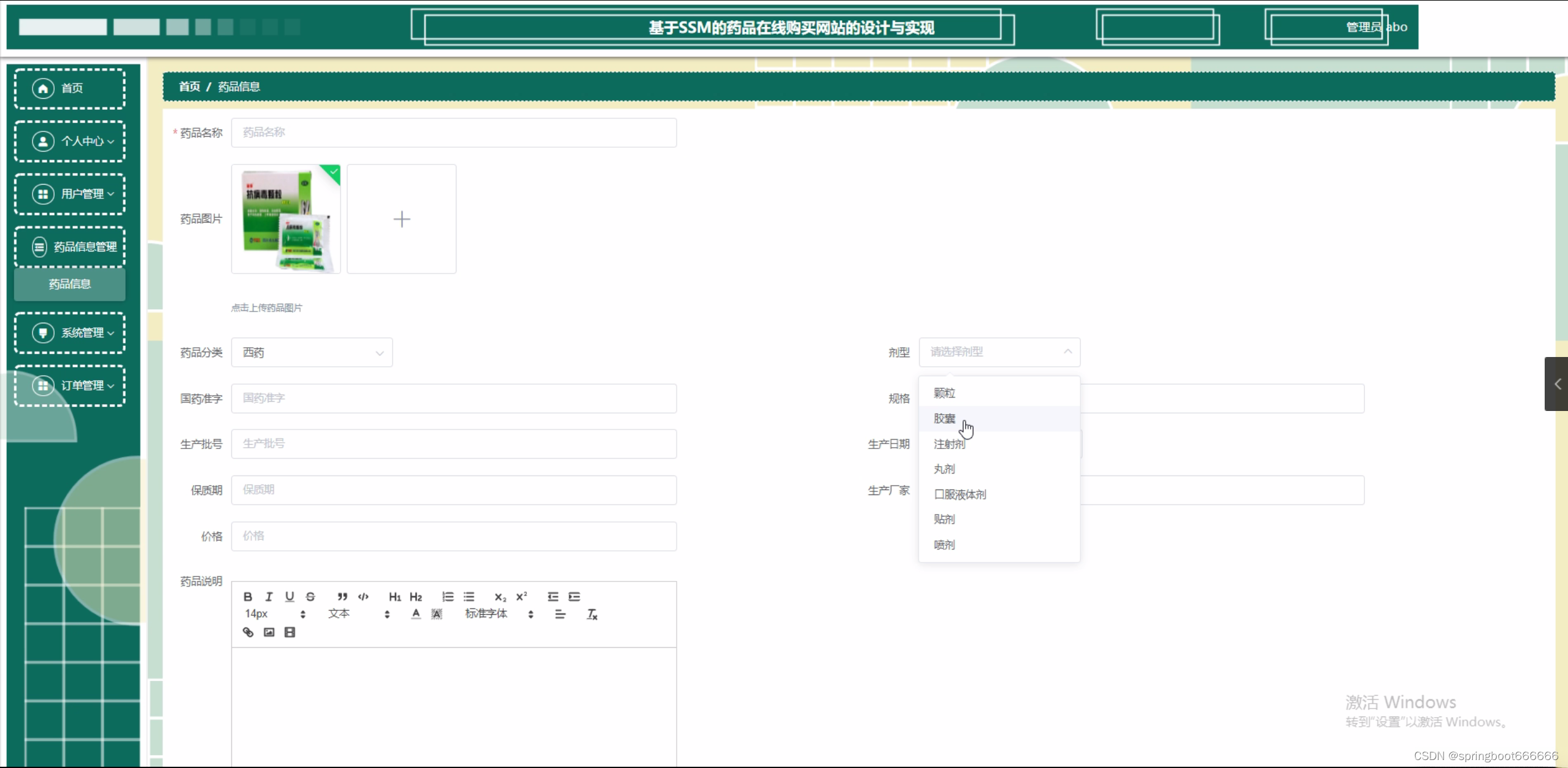Toggle bold formatting in editor
1568x768 pixels.
point(248,596)
